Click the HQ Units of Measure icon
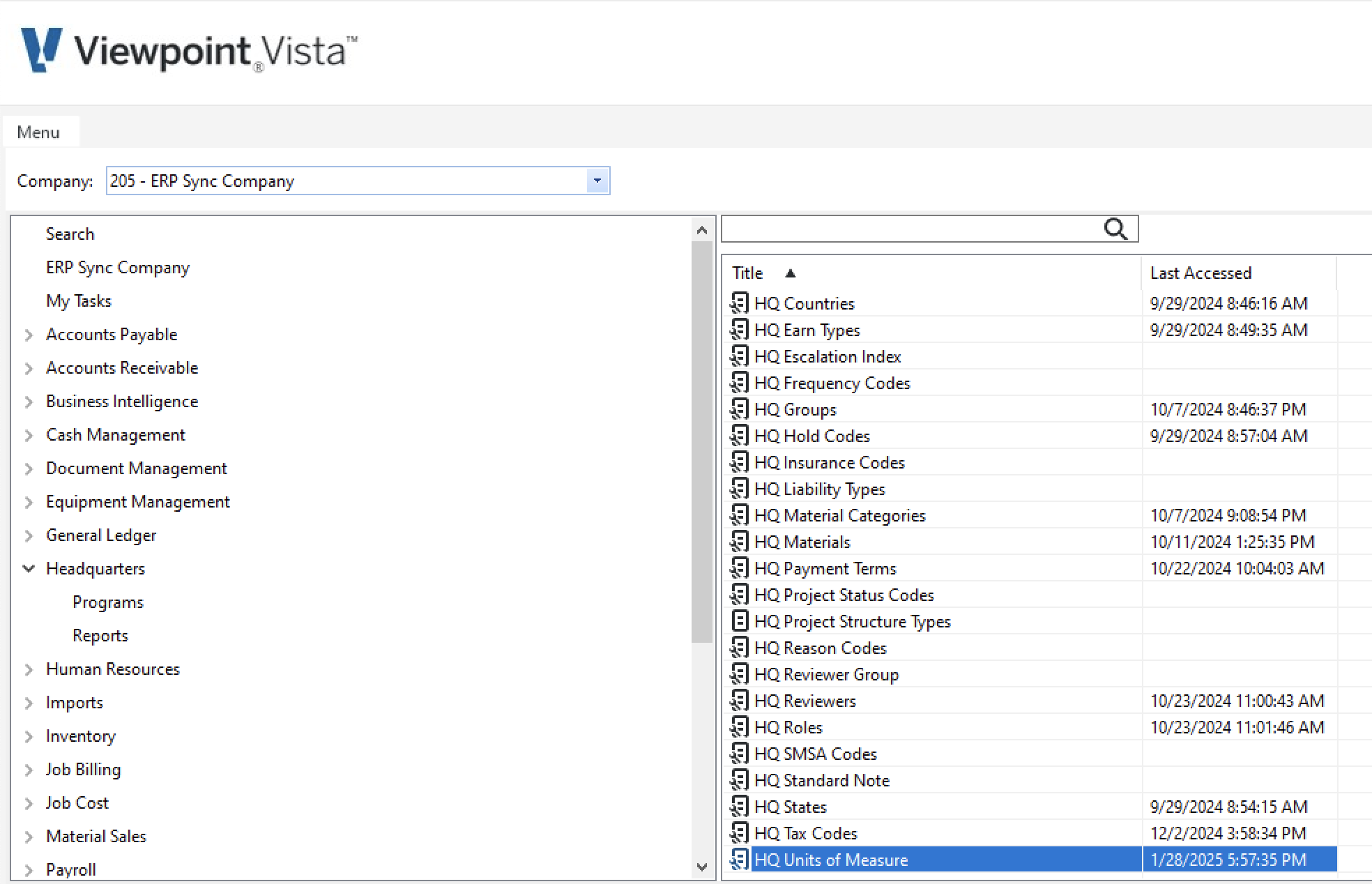Viewport: 1372px width, 884px height. coord(740,860)
